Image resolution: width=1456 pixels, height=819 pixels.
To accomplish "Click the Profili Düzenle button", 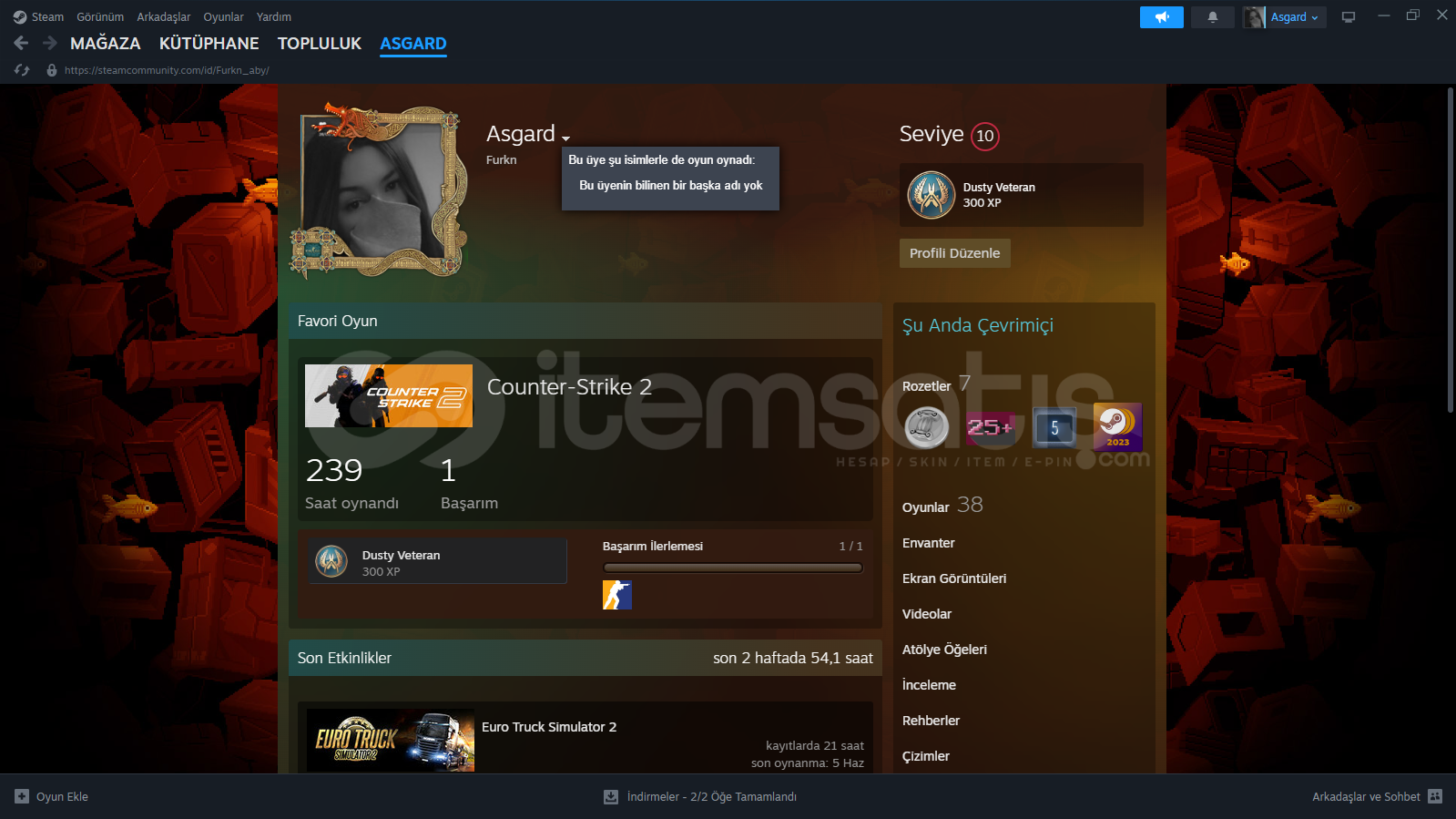I will (955, 253).
